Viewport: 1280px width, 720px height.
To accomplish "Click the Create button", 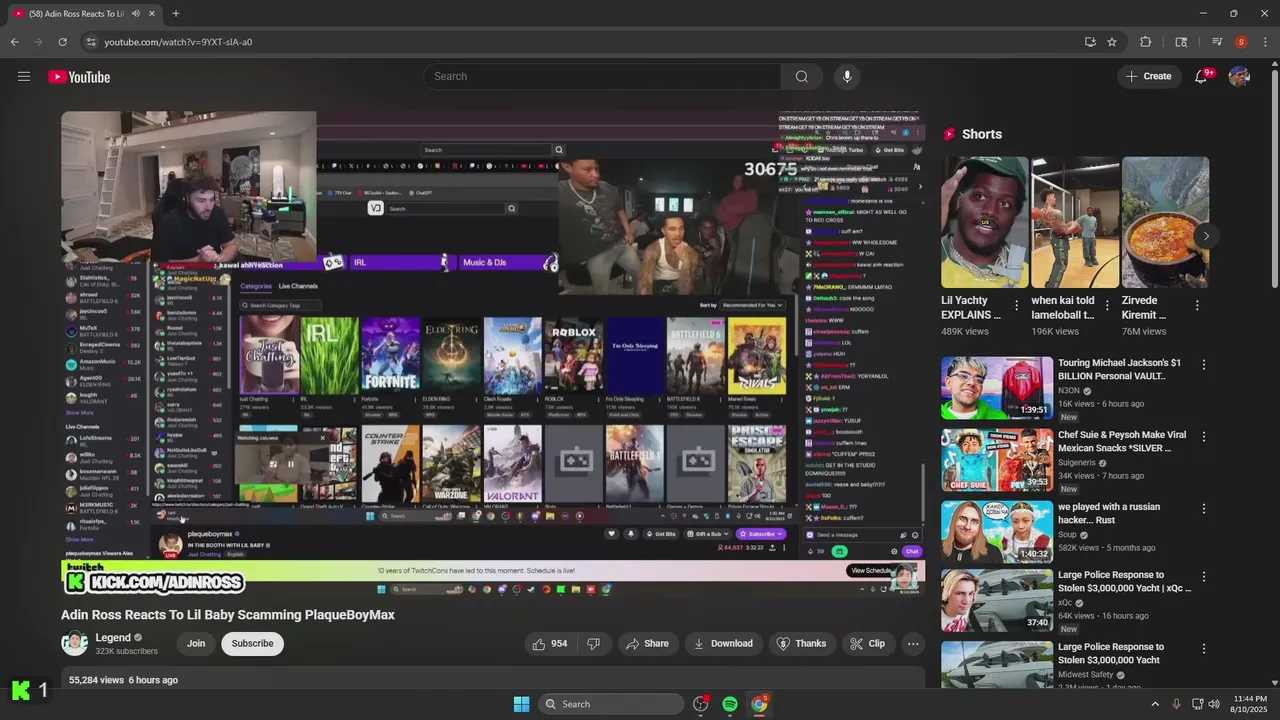I will (x=1148, y=77).
